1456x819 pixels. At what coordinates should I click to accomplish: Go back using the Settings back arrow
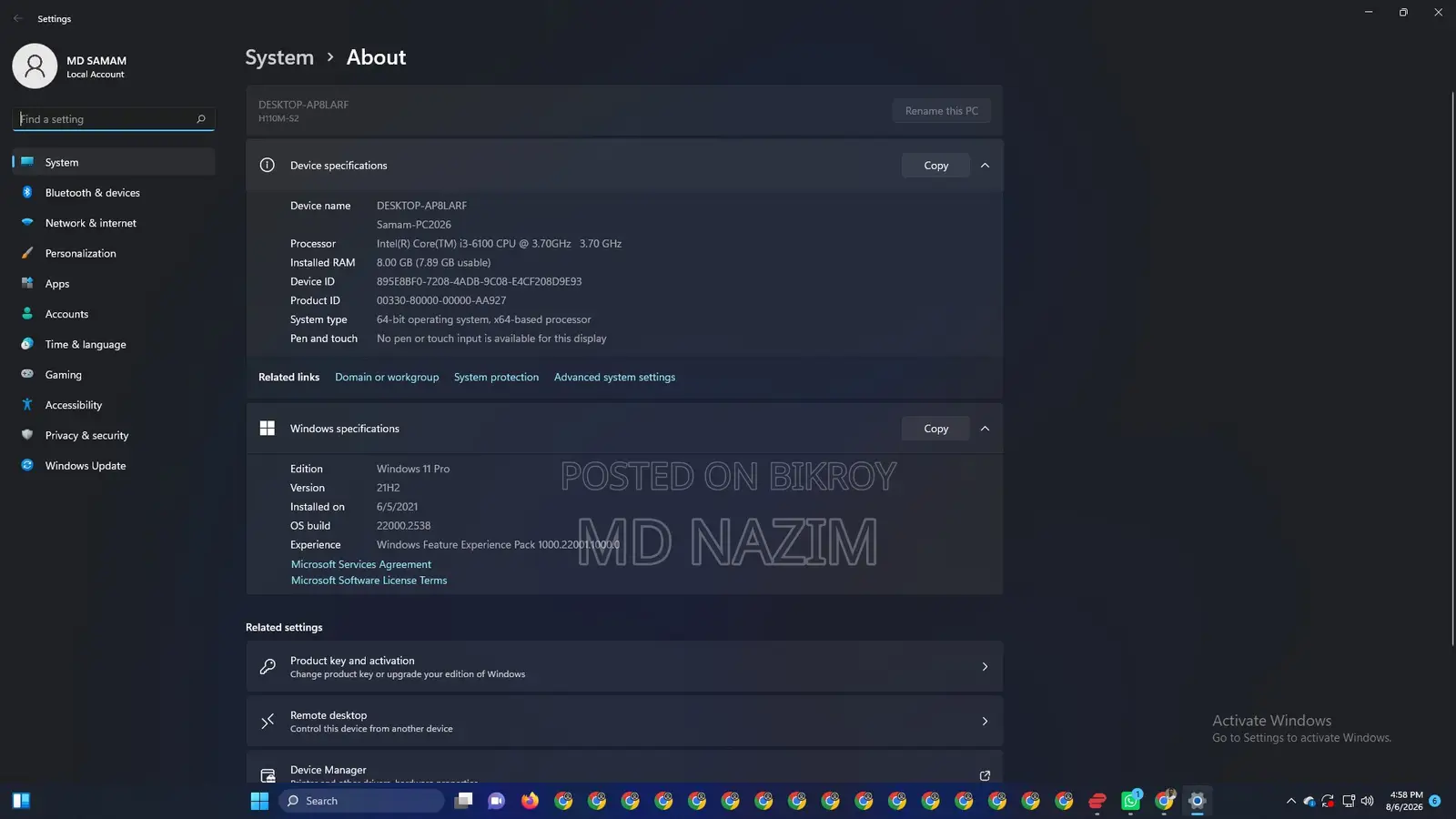tap(17, 18)
